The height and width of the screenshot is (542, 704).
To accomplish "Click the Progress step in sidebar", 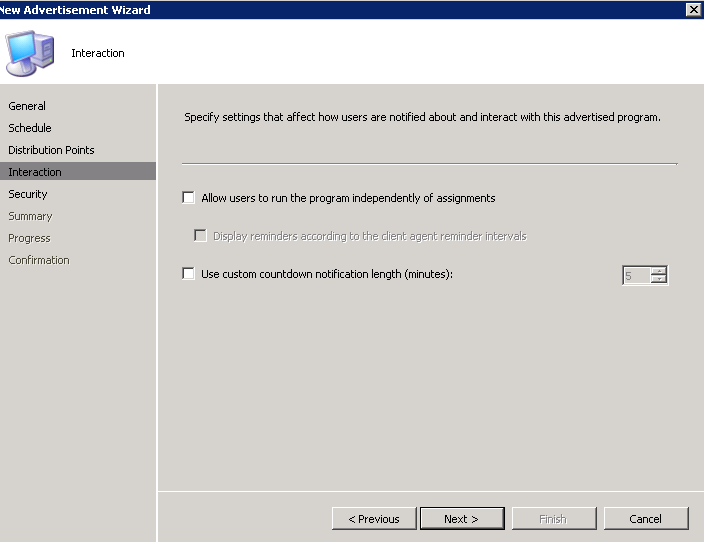I will (x=29, y=238).
